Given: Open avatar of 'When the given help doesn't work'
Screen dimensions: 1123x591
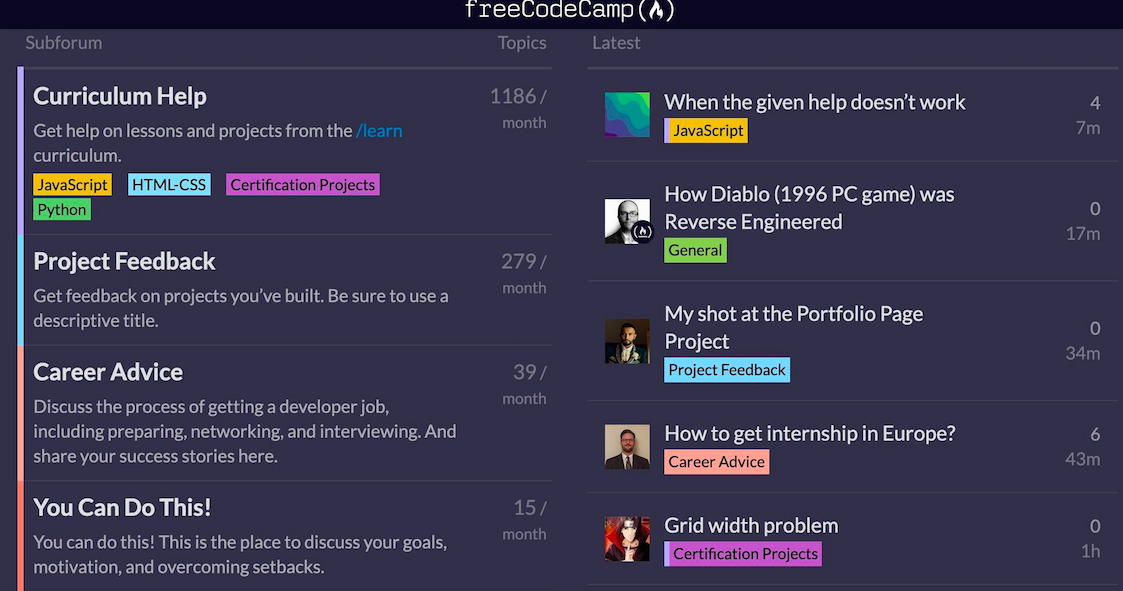Looking at the screenshot, I should coord(627,115).
